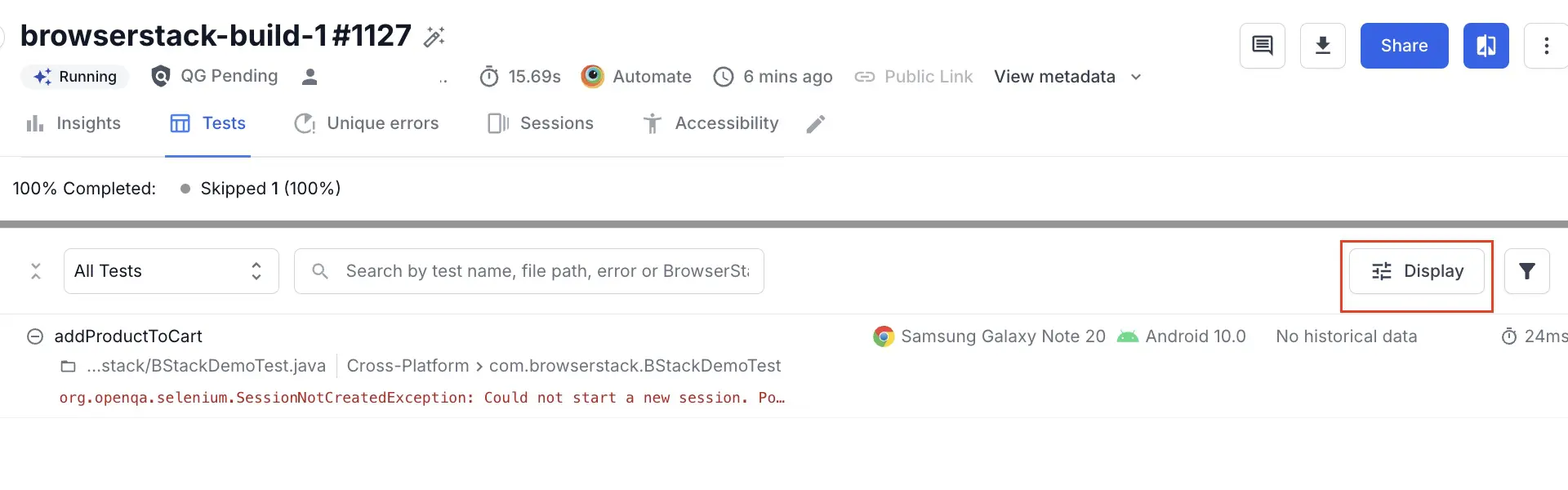
Task: Click the QG Pending shield icon
Action: tap(160, 76)
